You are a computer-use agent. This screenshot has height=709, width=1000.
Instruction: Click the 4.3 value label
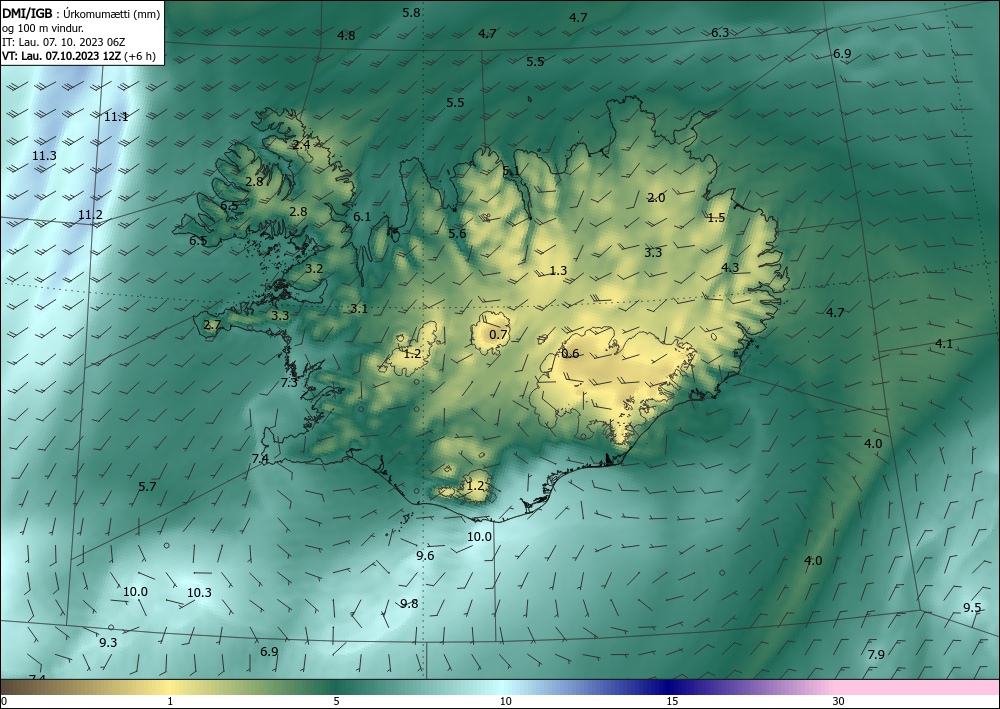[x=730, y=268]
